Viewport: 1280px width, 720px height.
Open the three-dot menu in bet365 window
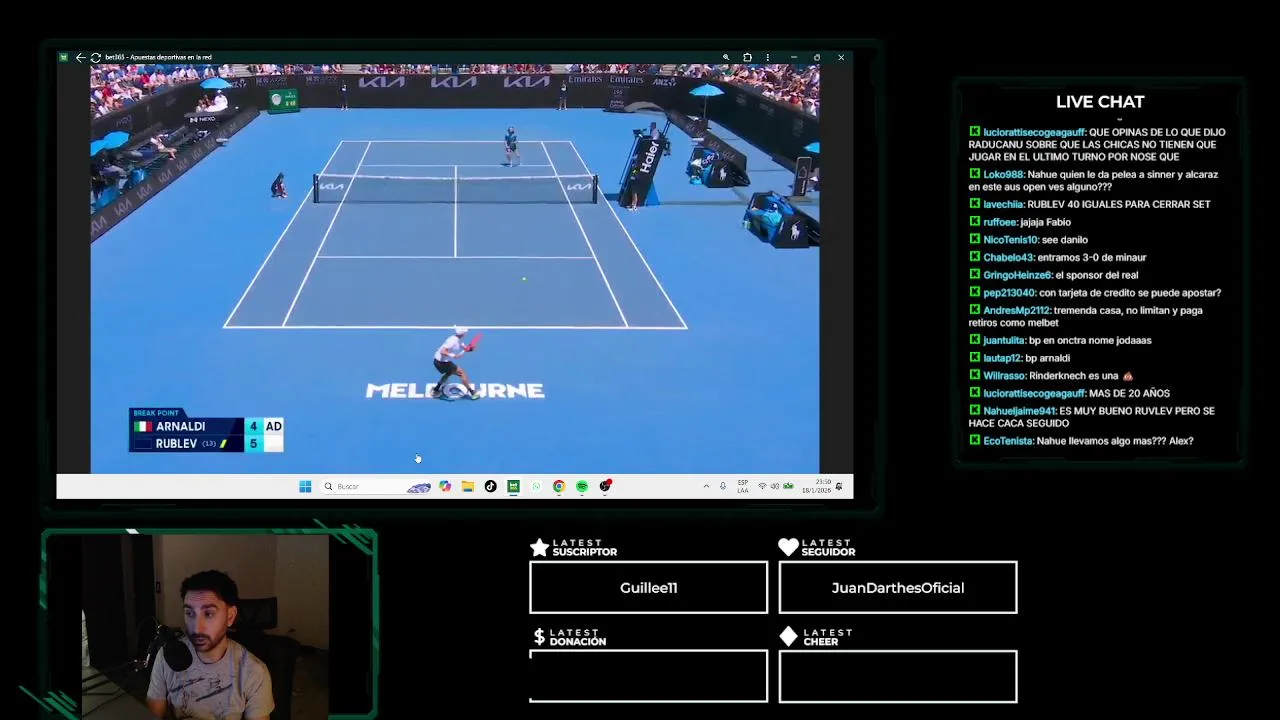(x=768, y=57)
